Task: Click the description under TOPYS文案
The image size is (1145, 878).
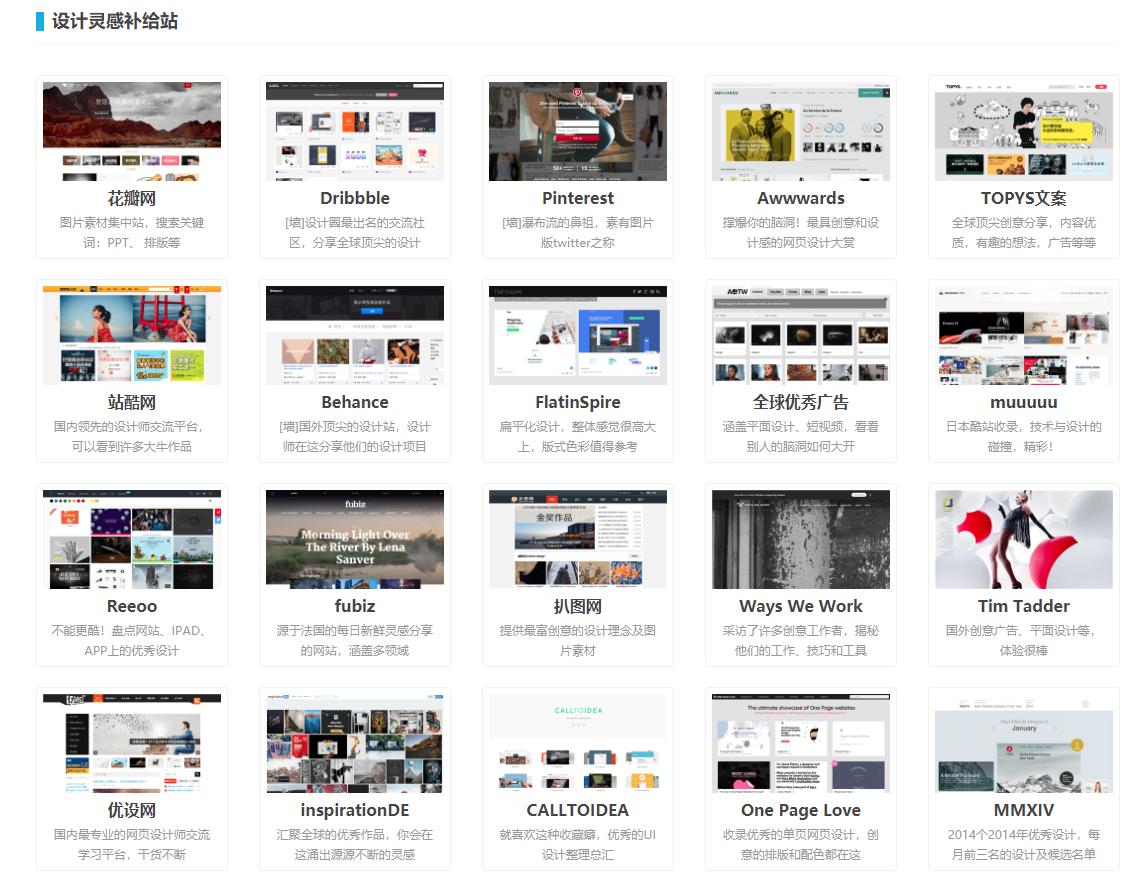Action: 1024,232
